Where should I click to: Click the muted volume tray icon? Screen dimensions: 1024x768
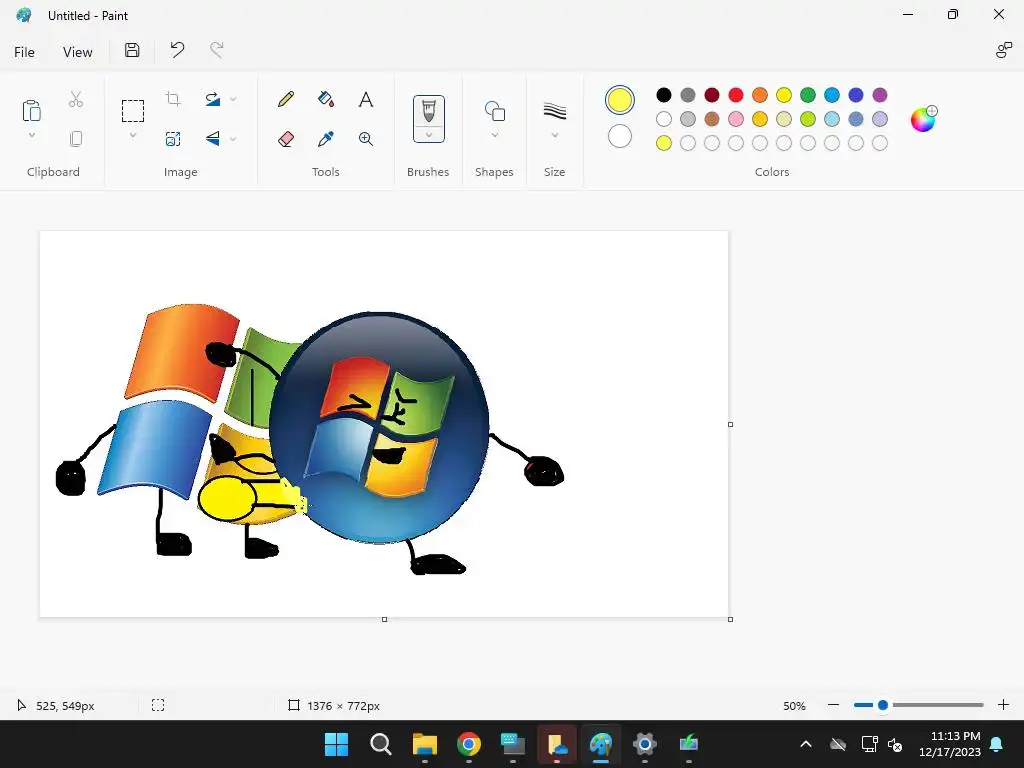pyautogui.click(x=895, y=744)
